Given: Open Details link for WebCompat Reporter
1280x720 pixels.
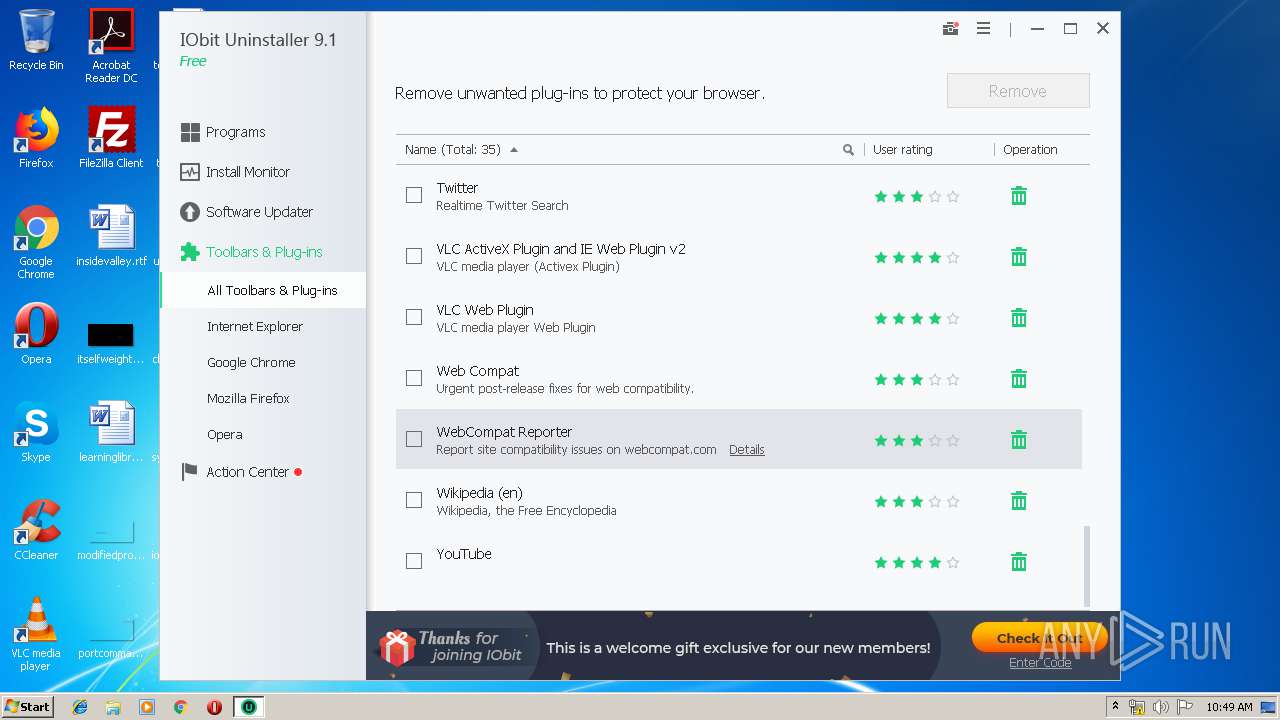Looking at the screenshot, I should [746, 450].
